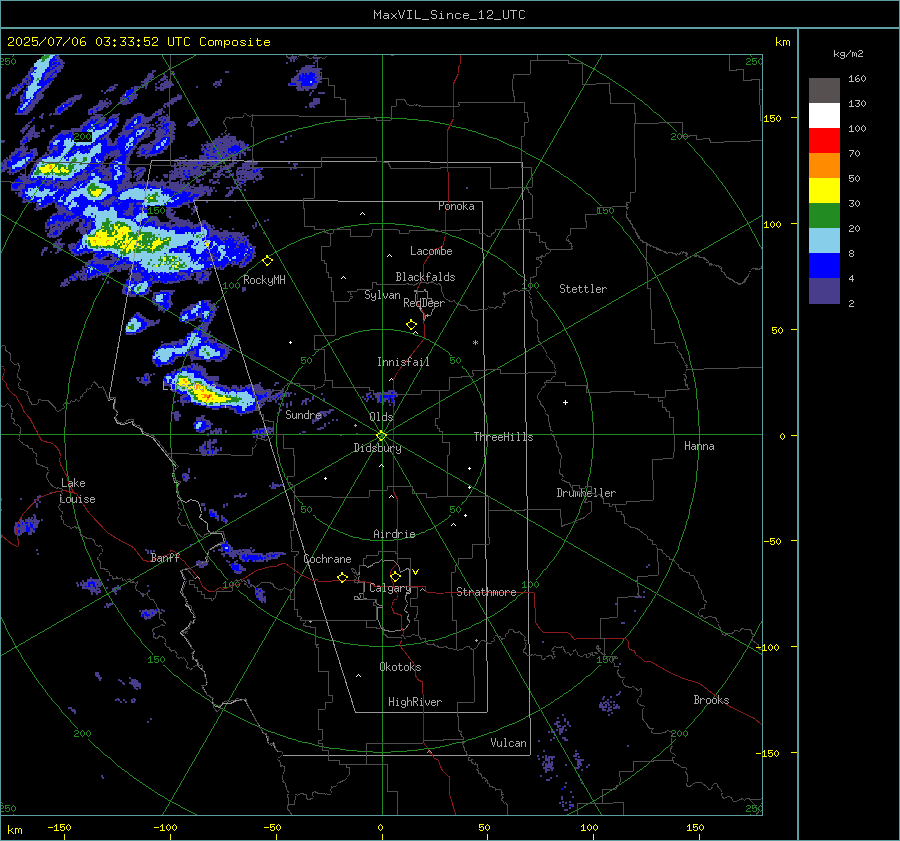The height and width of the screenshot is (841, 900).
Task: Select the light blue 8-20 legend swatch
Action: click(x=824, y=241)
